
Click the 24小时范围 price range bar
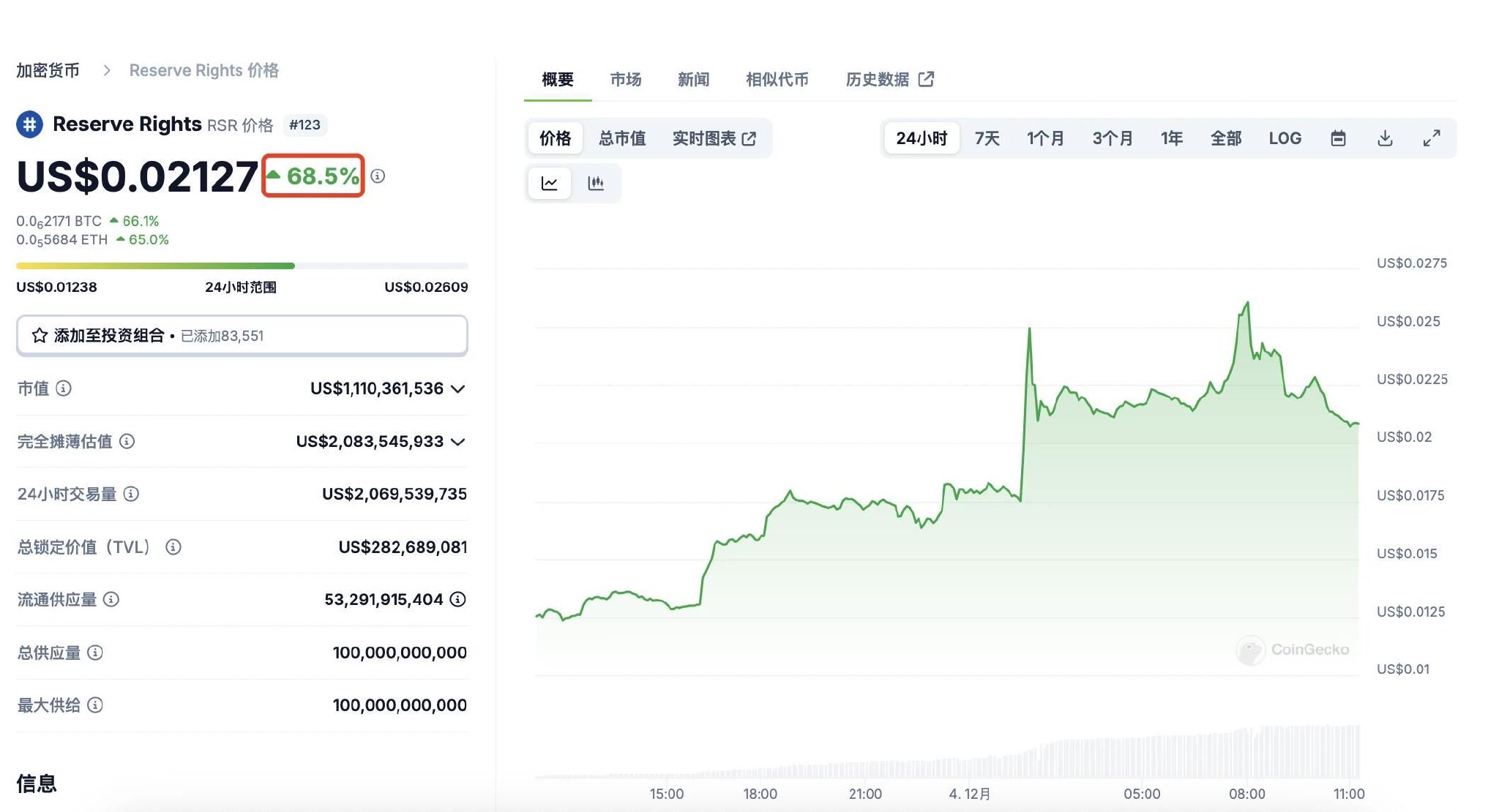pyautogui.click(x=242, y=266)
